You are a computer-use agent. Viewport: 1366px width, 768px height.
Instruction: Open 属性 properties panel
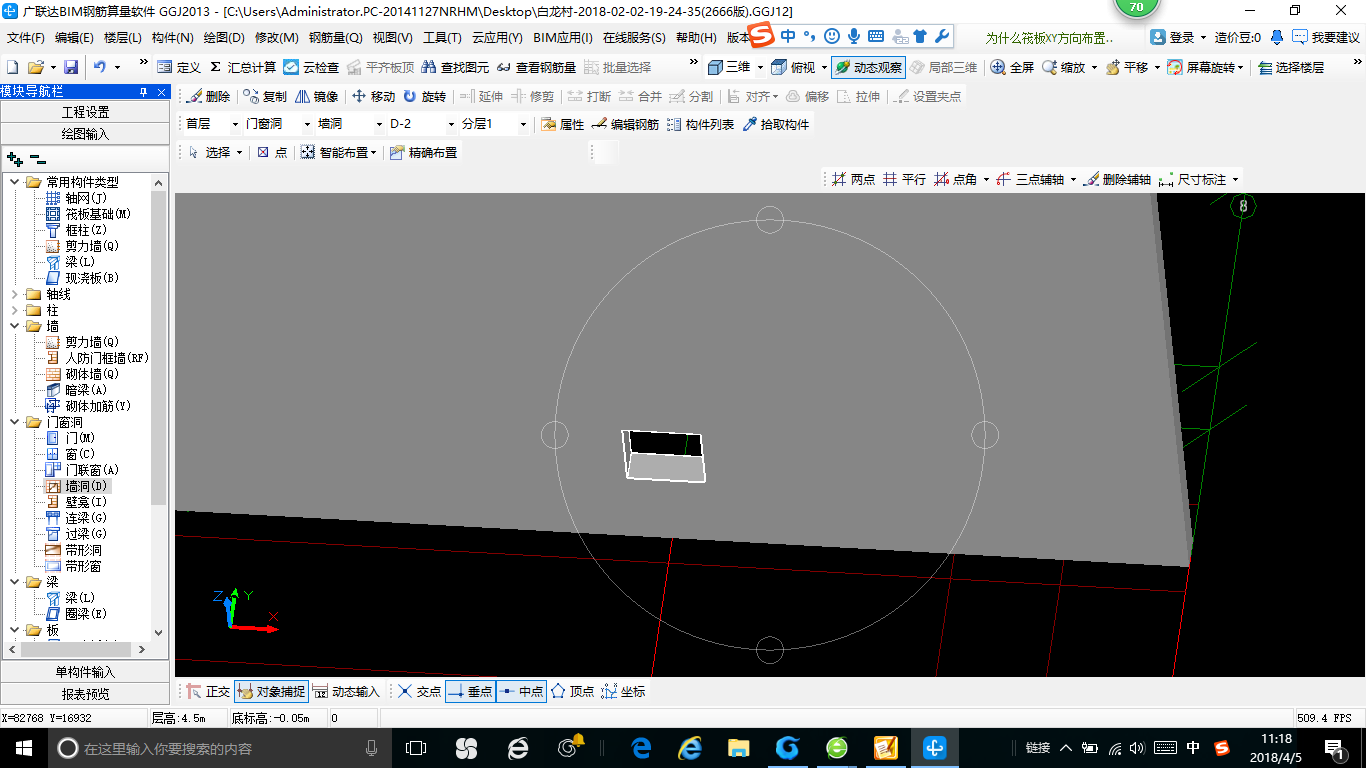coord(562,125)
